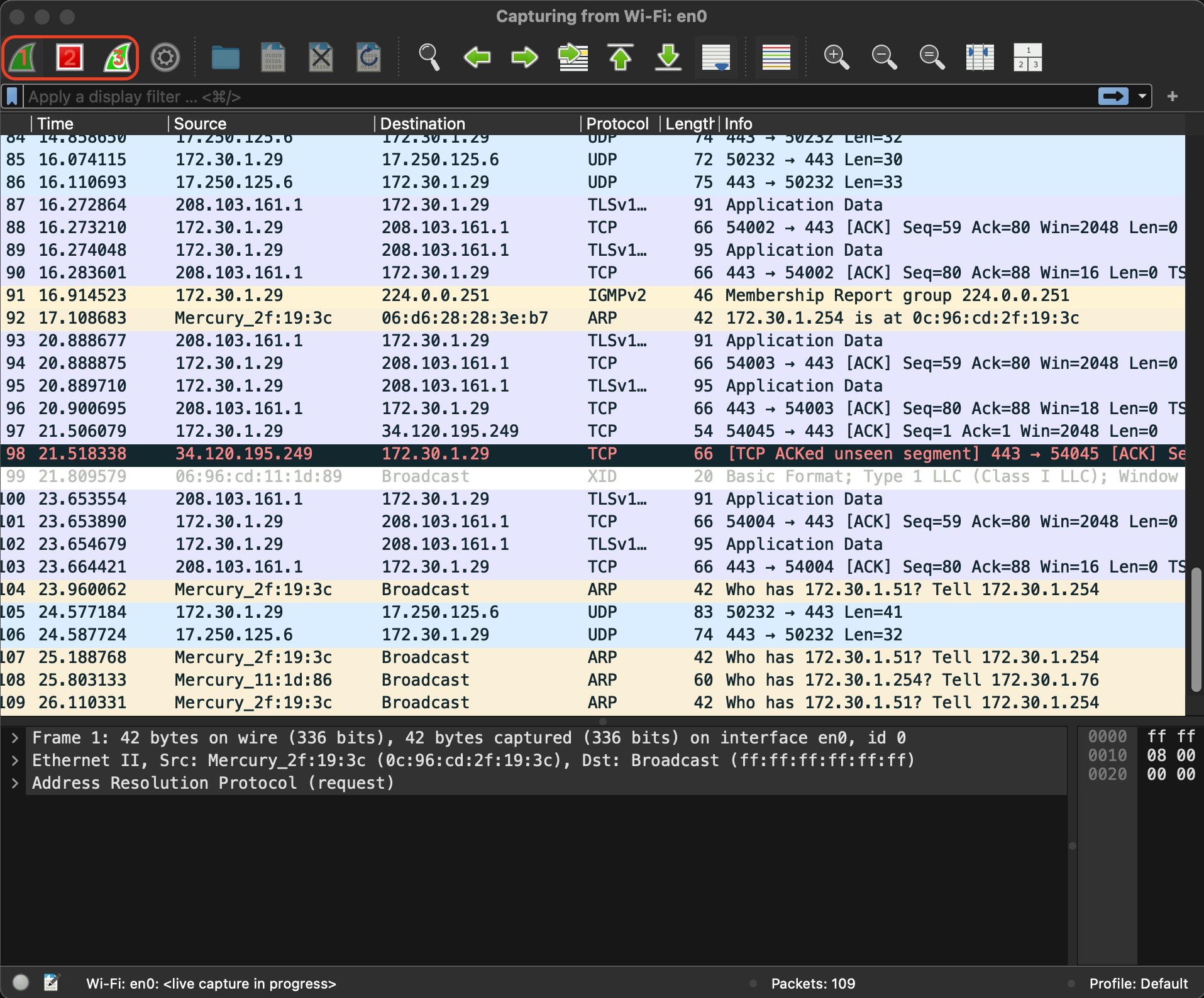This screenshot has width=1204, height=998.
Task: Select packet 97 to 34.120.195.249
Action: tap(592, 431)
